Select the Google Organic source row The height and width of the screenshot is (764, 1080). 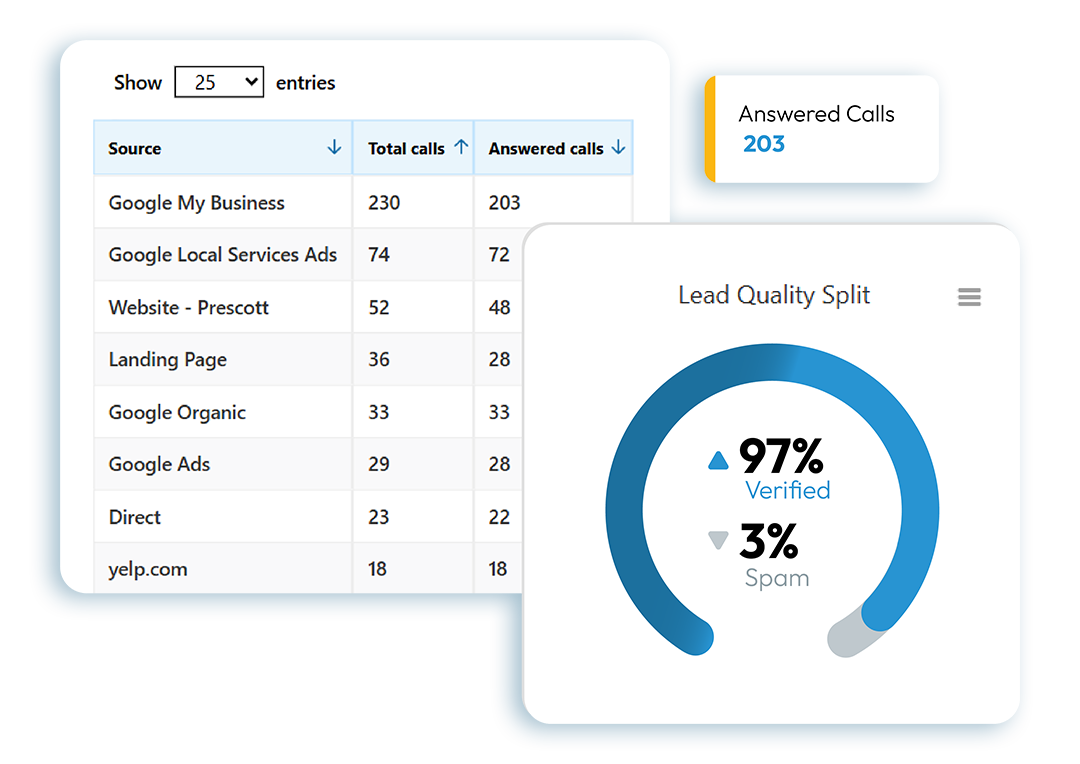177,412
